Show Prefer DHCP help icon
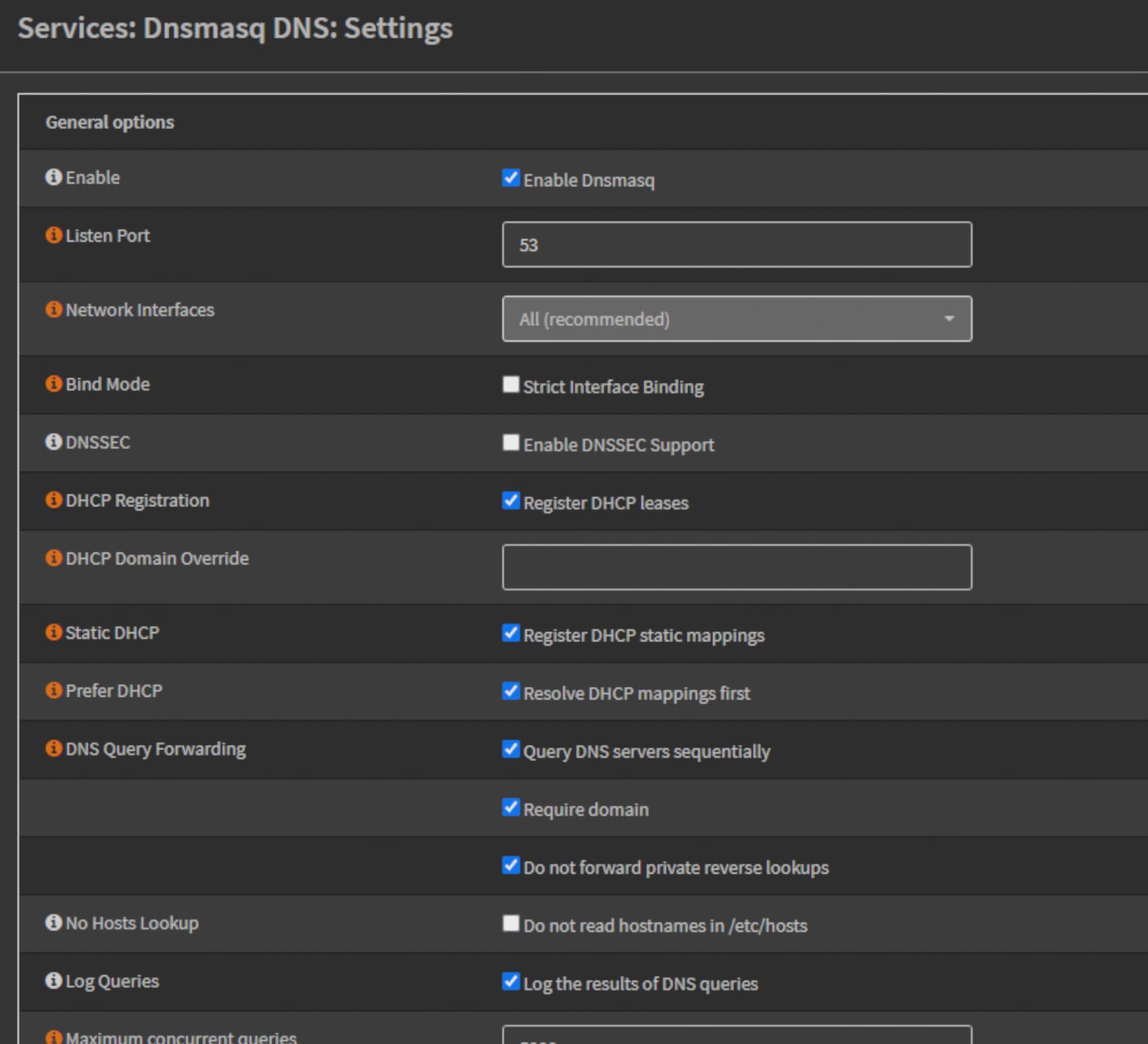Image resolution: width=1148 pixels, height=1044 pixels. click(53, 690)
